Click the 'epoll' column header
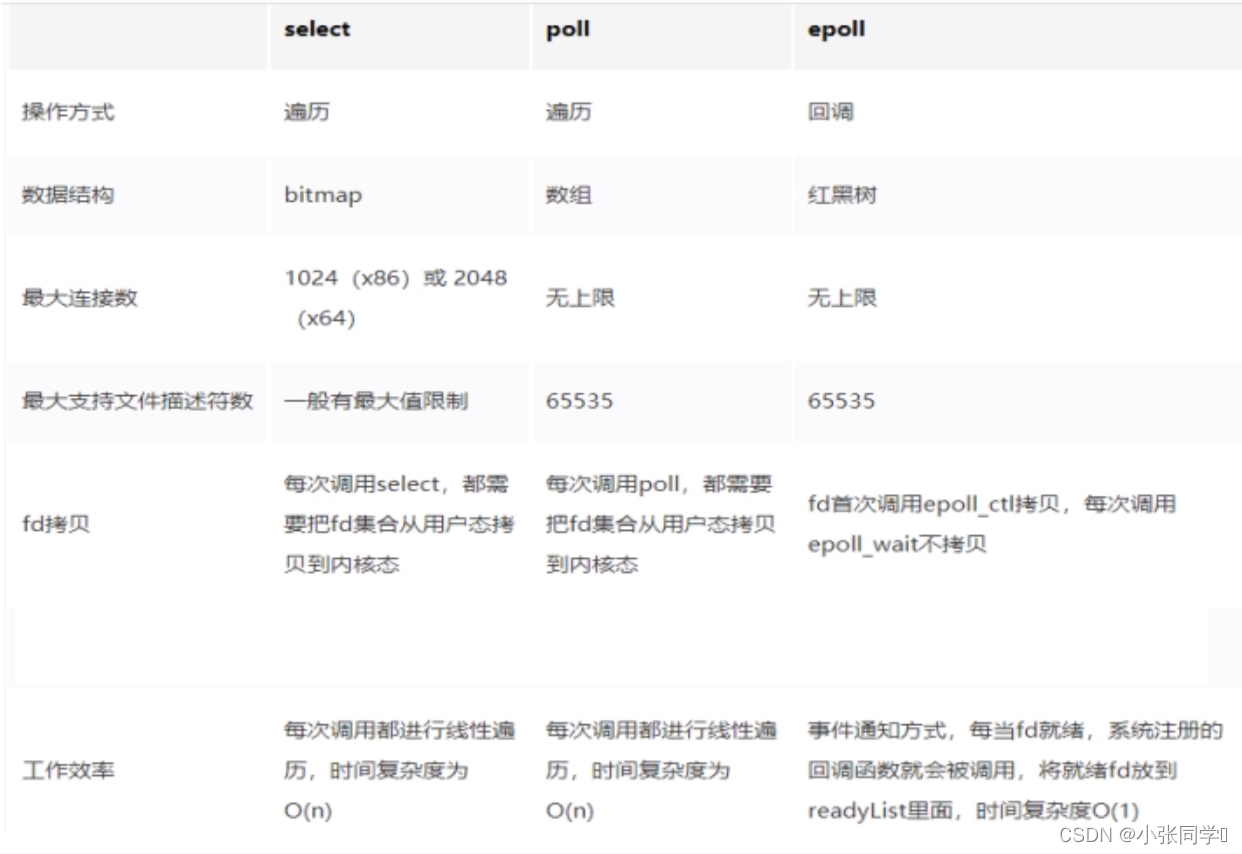 pos(836,30)
